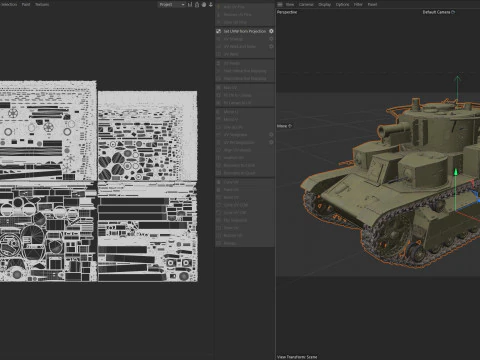Click the UV Rectangularize command
This screenshot has width=480, height=360.
click(239, 142)
